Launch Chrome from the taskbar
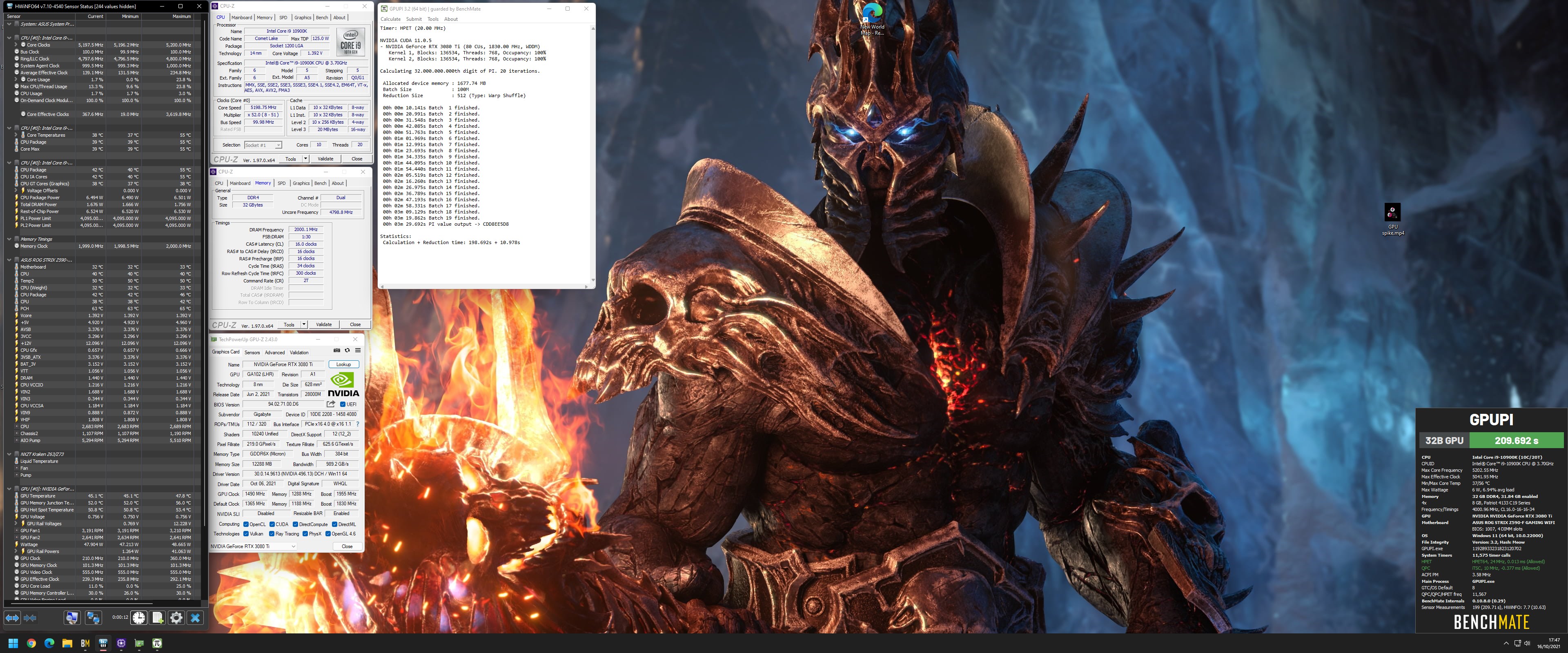 [31, 643]
